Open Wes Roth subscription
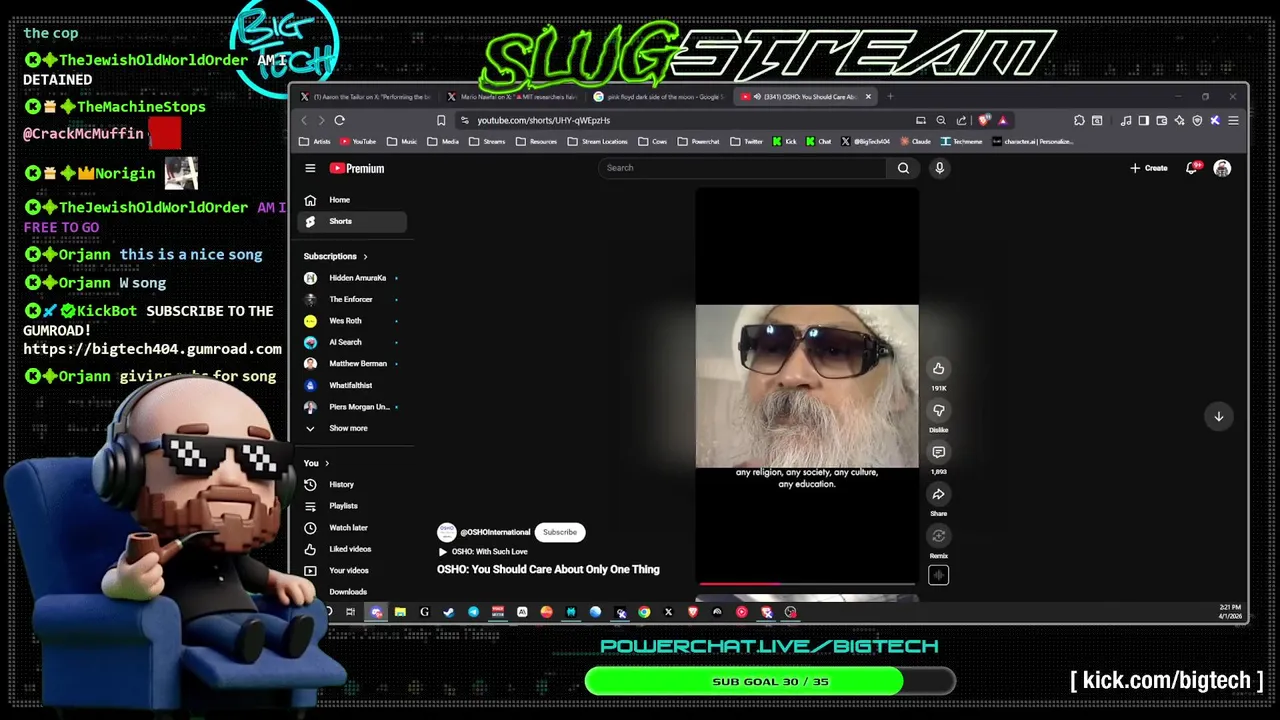Image resolution: width=1280 pixels, height=720 pixels. pos(351,321)
